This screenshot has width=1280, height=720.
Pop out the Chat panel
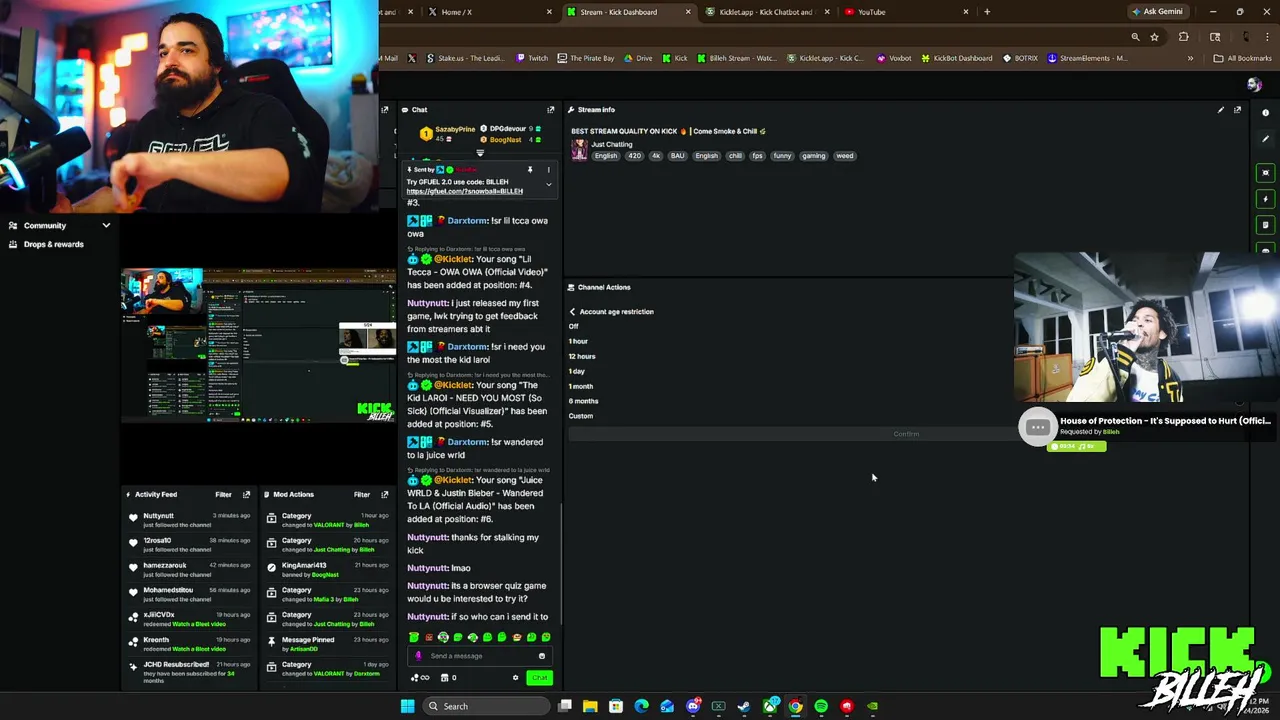tap(550, 110)
